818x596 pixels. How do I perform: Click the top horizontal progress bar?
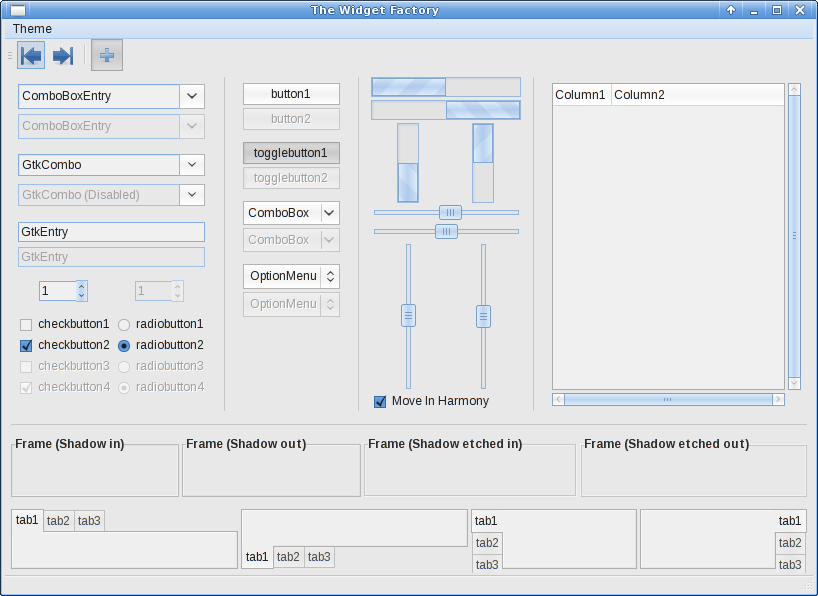(x=446, y=87)
